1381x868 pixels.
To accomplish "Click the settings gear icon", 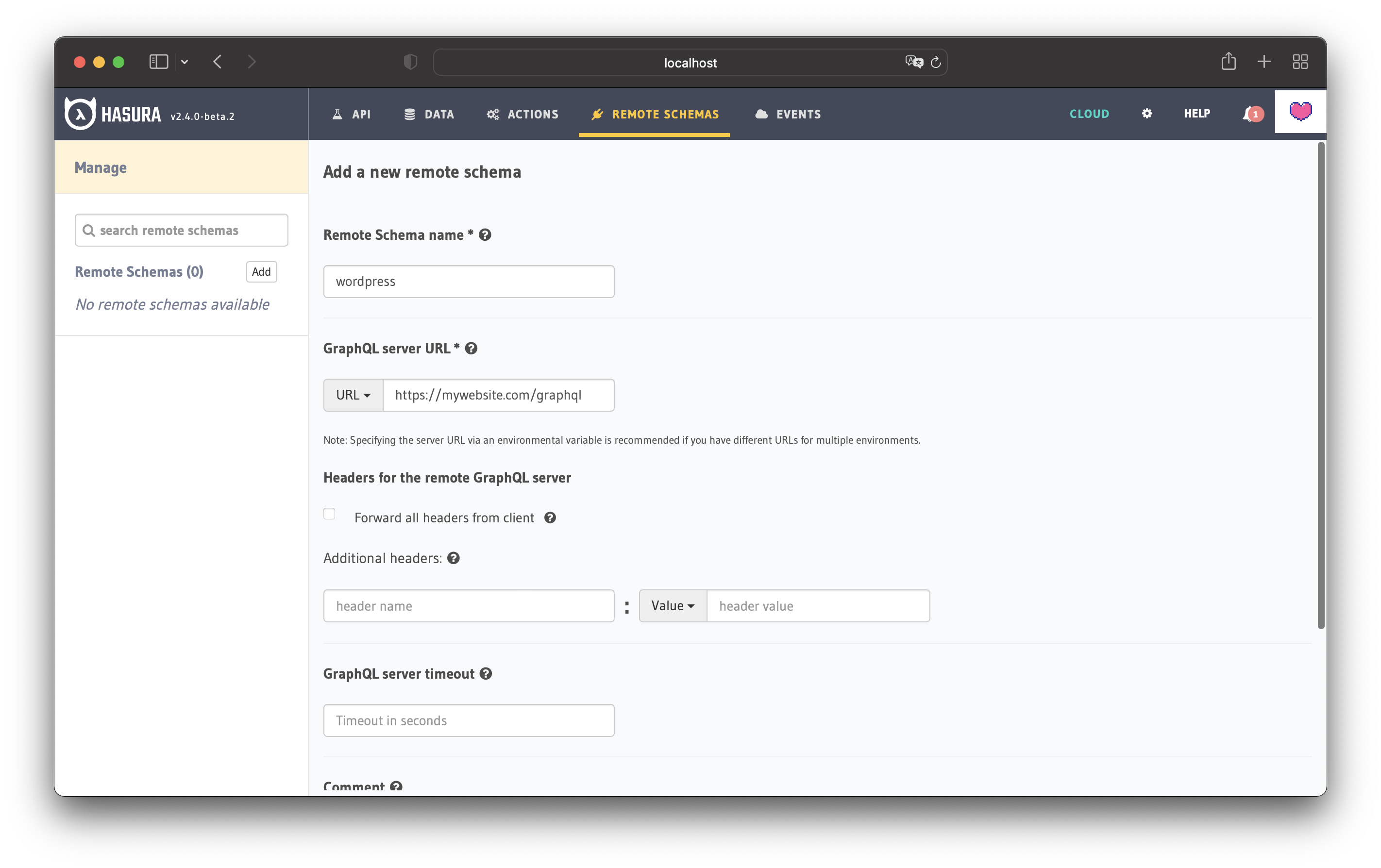I will click(x=1146, y=113).
